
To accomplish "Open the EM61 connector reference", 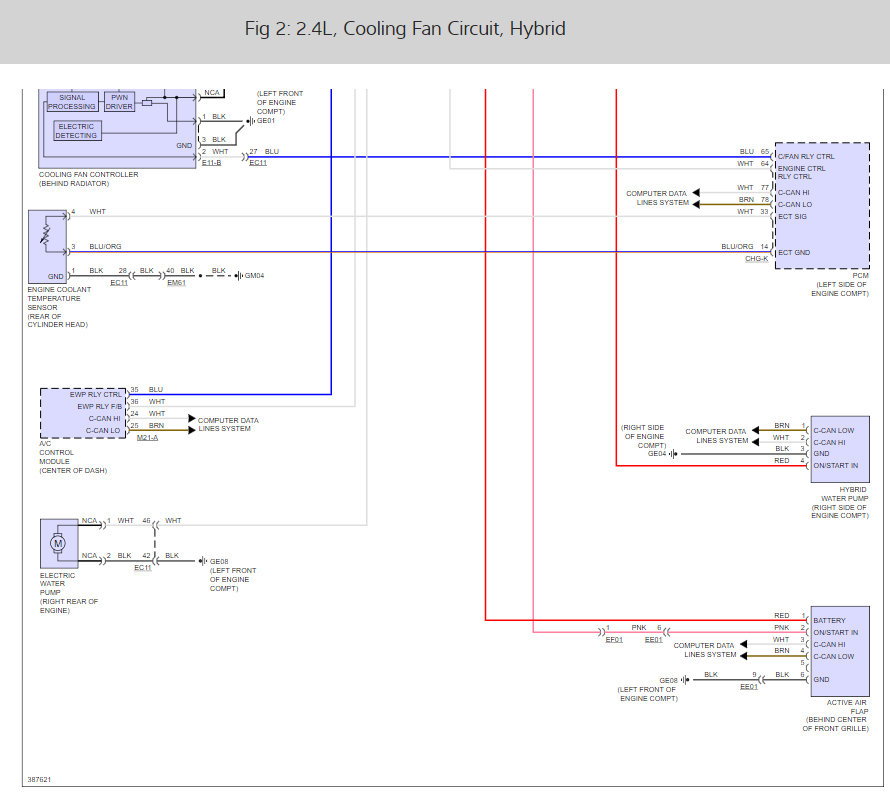I will click(177, 283).
